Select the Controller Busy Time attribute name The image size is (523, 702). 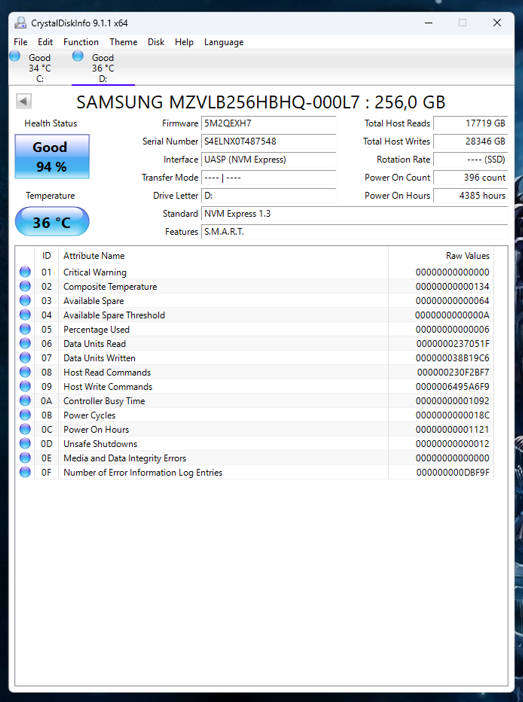click(104, 401)
